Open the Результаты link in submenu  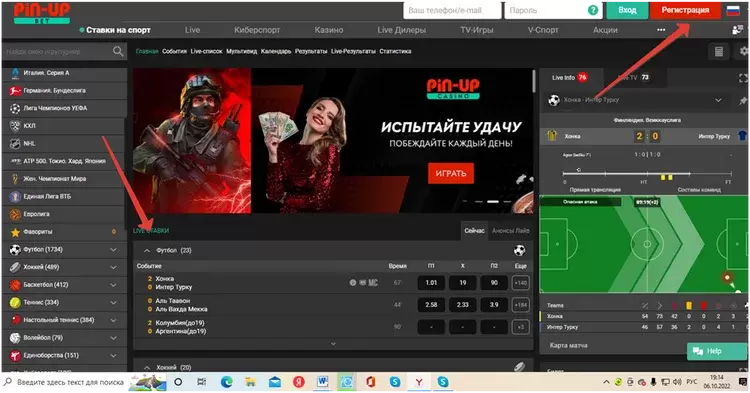pyautogui.click(x=311, y=51)
